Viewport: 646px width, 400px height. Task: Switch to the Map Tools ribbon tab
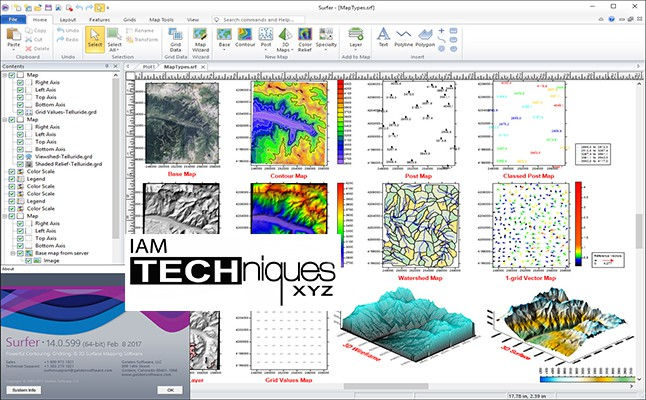click(161, 19)
